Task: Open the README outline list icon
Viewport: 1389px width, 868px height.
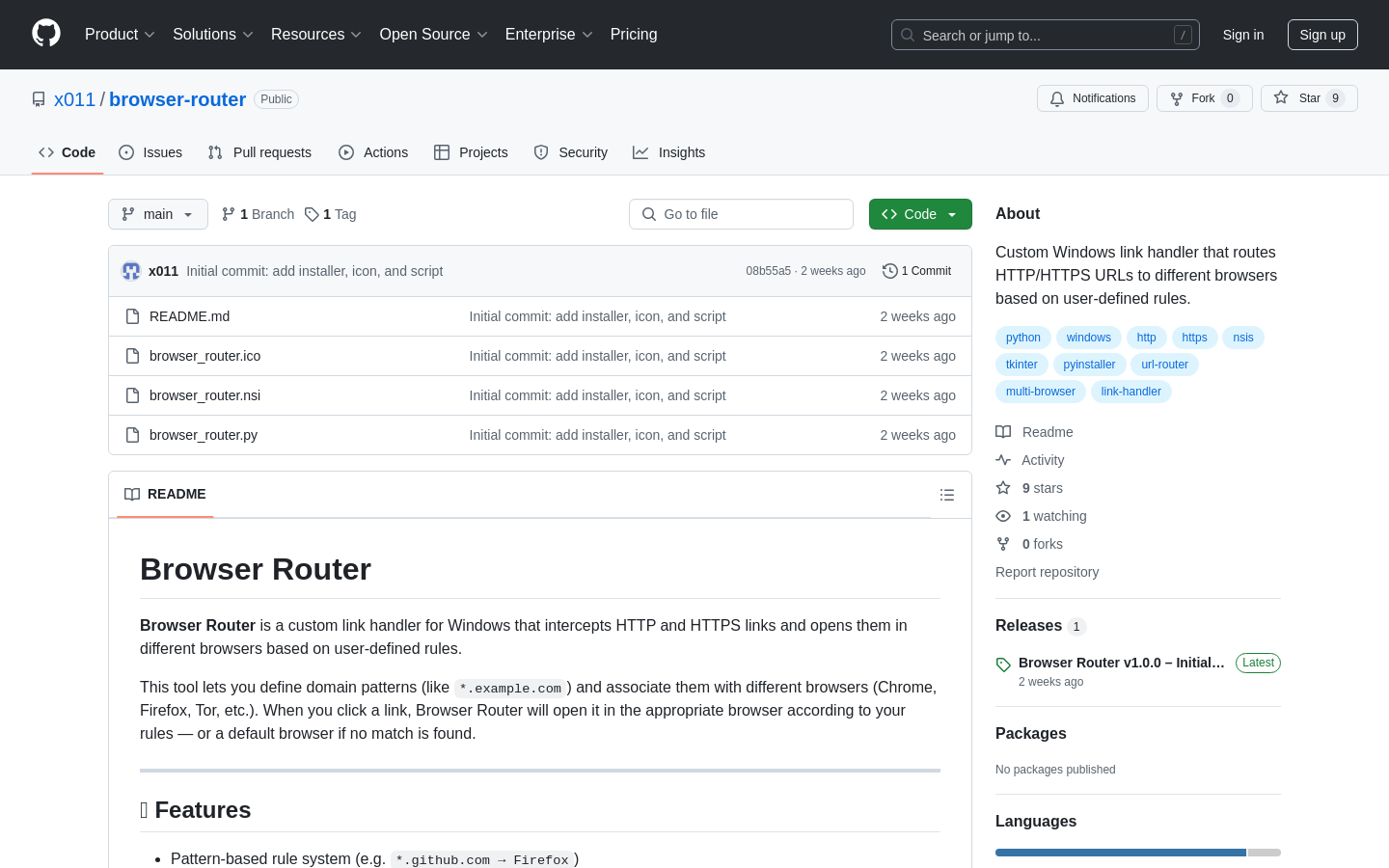Action: 947,495
